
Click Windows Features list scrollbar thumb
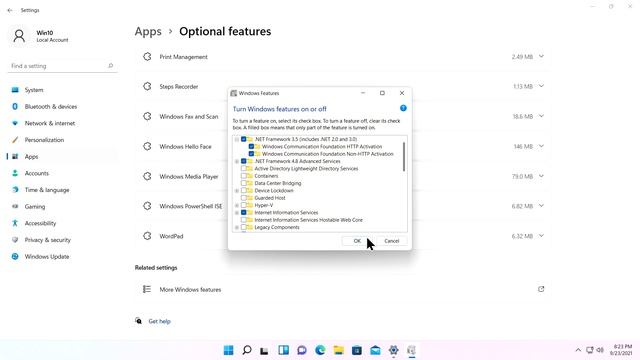(404, 157)
